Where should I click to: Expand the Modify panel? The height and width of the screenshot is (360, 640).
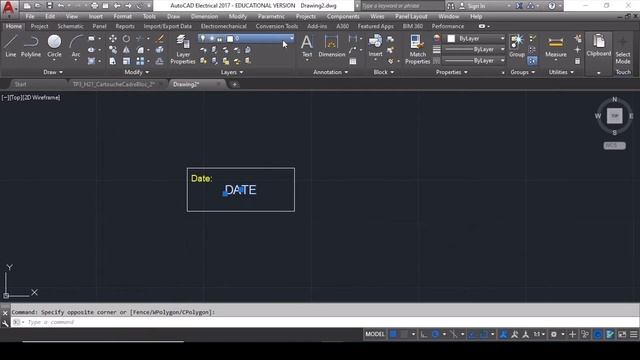click(x=137, y=72)
